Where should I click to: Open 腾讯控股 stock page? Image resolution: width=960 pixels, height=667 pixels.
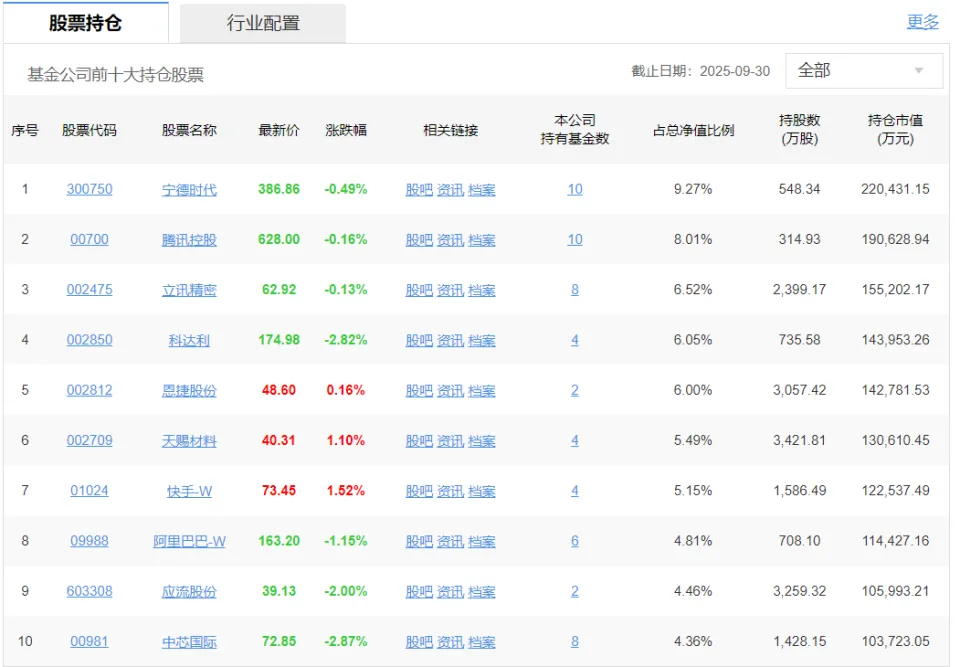pyautogui.click(x=189, y=240)
